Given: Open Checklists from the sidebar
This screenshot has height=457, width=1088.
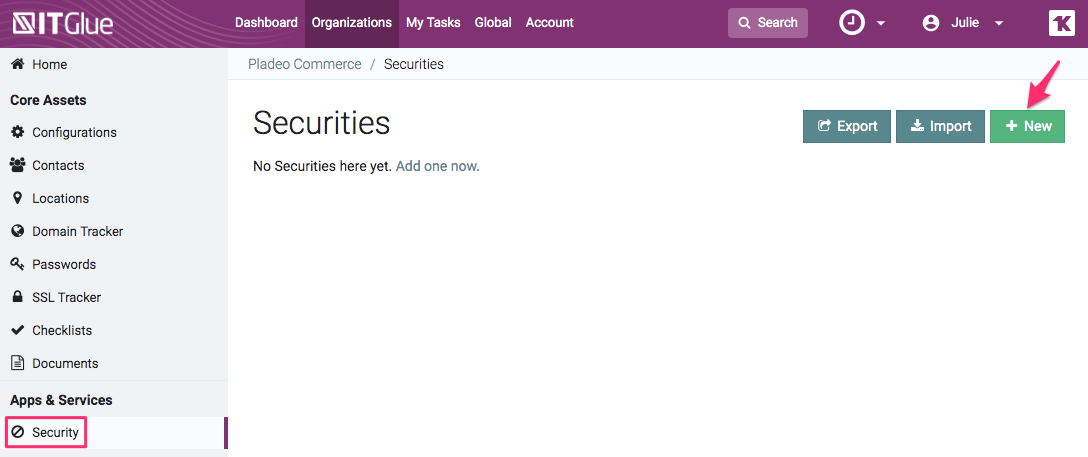Looking at the screenshot, I should click(x=61, y=330).
